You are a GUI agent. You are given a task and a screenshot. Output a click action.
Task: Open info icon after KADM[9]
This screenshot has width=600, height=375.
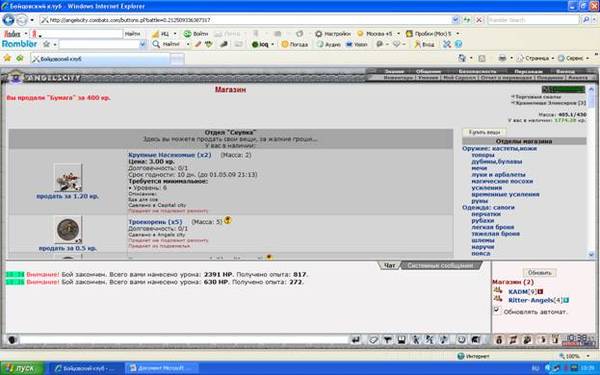(x=540, y=292)
